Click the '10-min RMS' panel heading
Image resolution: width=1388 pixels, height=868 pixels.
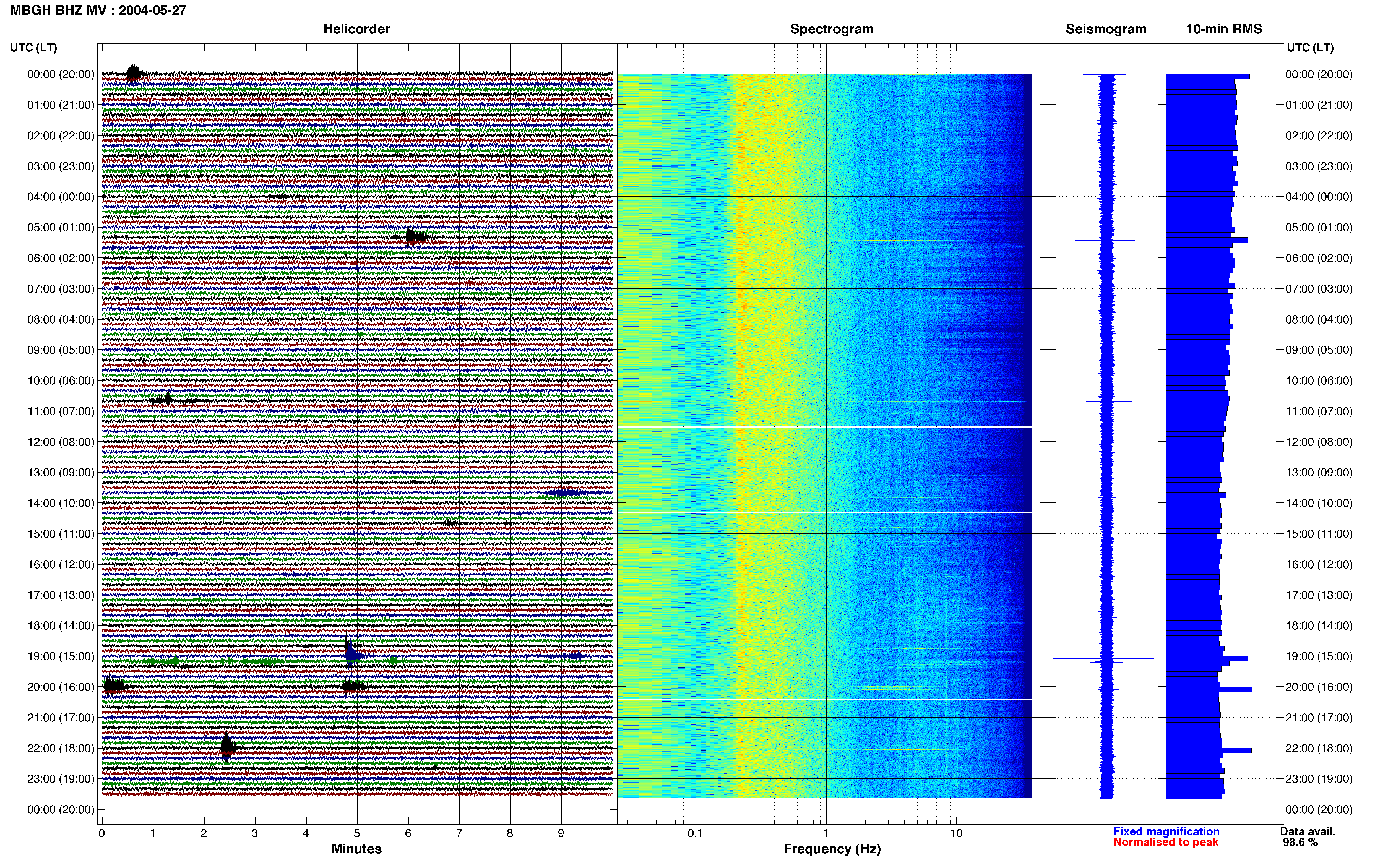[x=1224, y=29]
